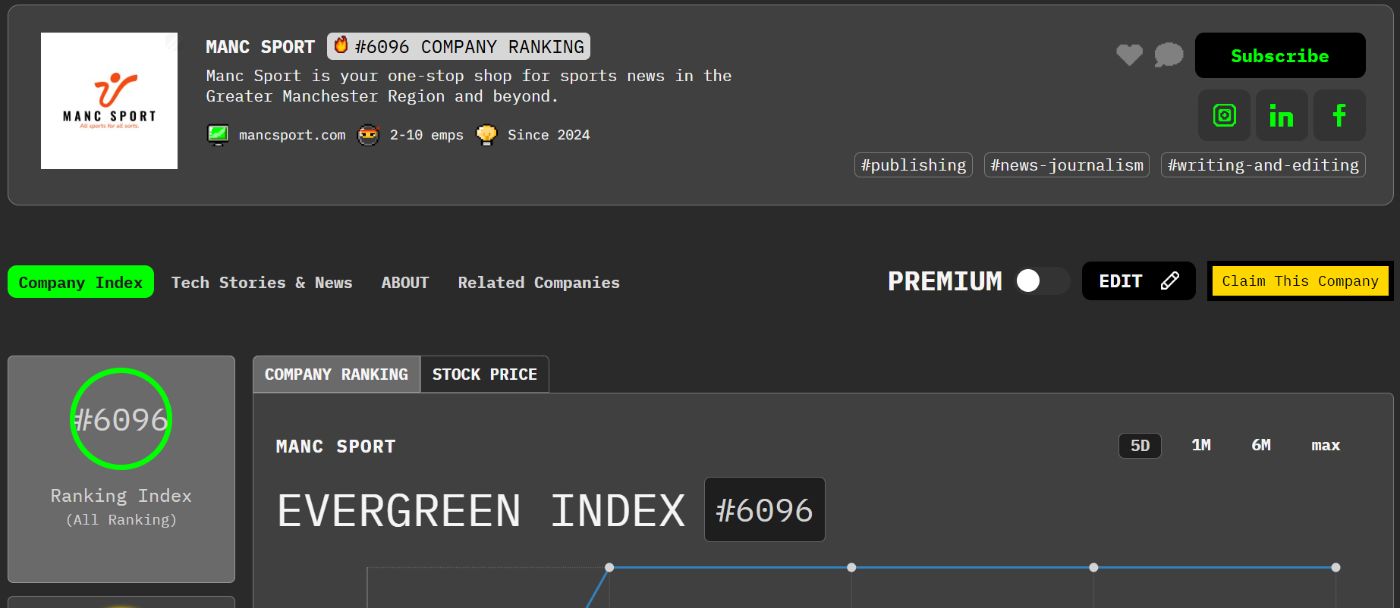This screenshot has width=1400, height=608.
Task: Switch to the STOCK PRICE tab
Action: point(484,374)
